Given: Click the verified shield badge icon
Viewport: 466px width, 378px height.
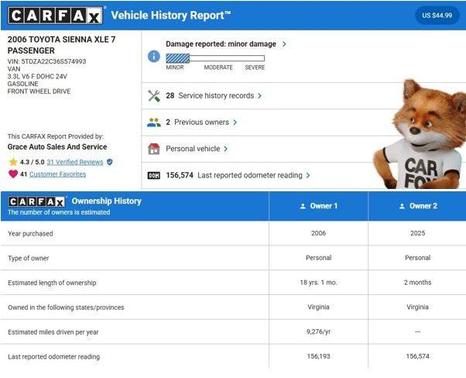Looking at the screenshot, I should 110,162.
